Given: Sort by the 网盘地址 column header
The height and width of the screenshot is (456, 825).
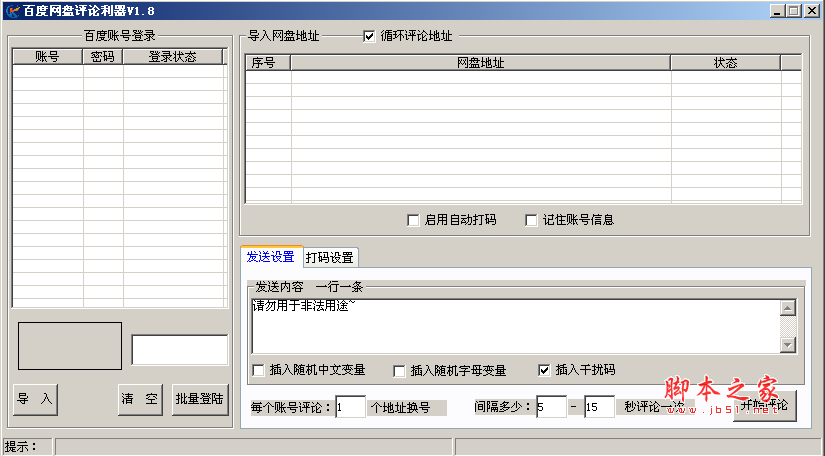Looking at the screenshot, I should point(480,63).
